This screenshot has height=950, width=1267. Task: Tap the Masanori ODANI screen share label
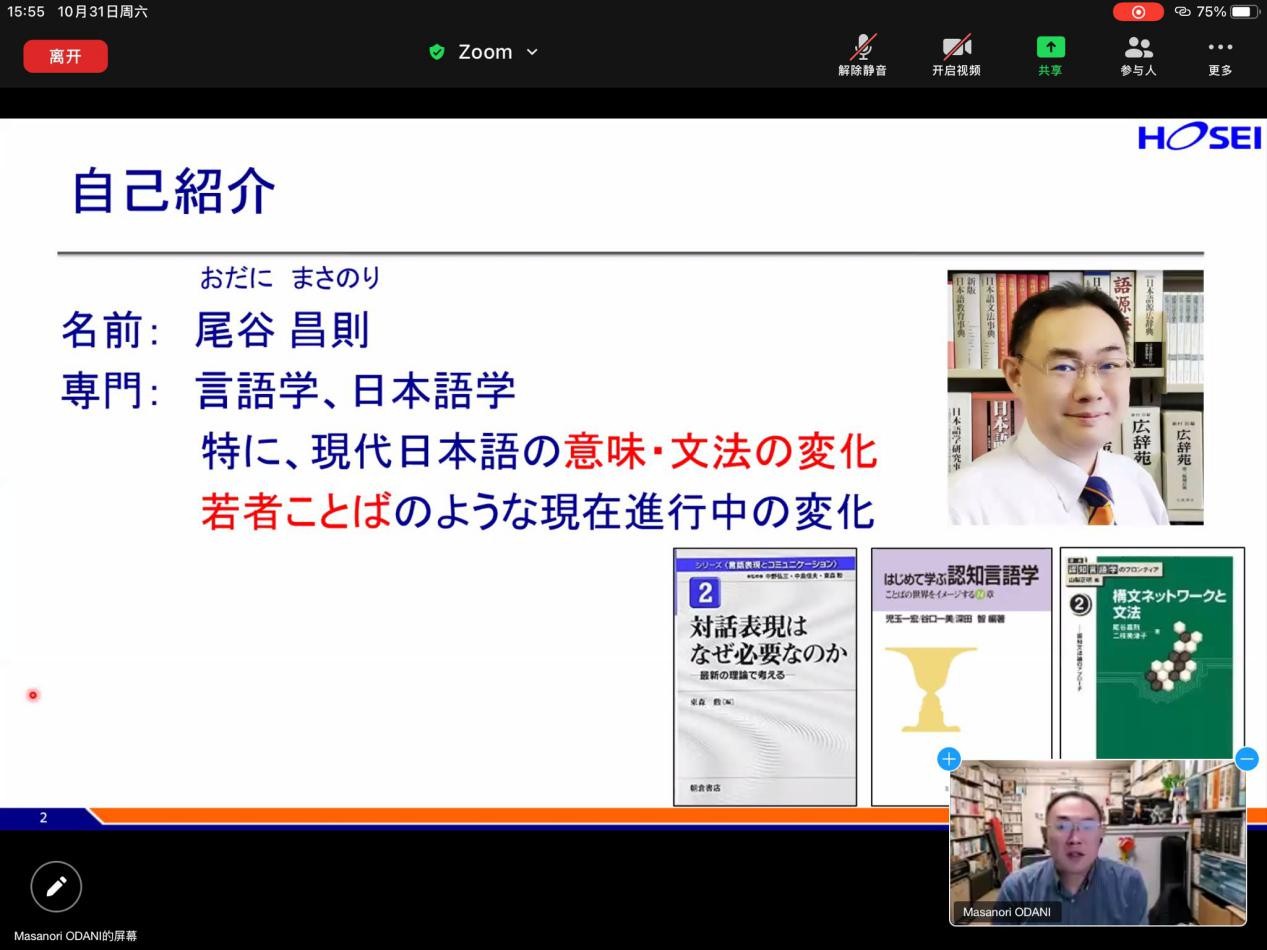pos(76,936)
